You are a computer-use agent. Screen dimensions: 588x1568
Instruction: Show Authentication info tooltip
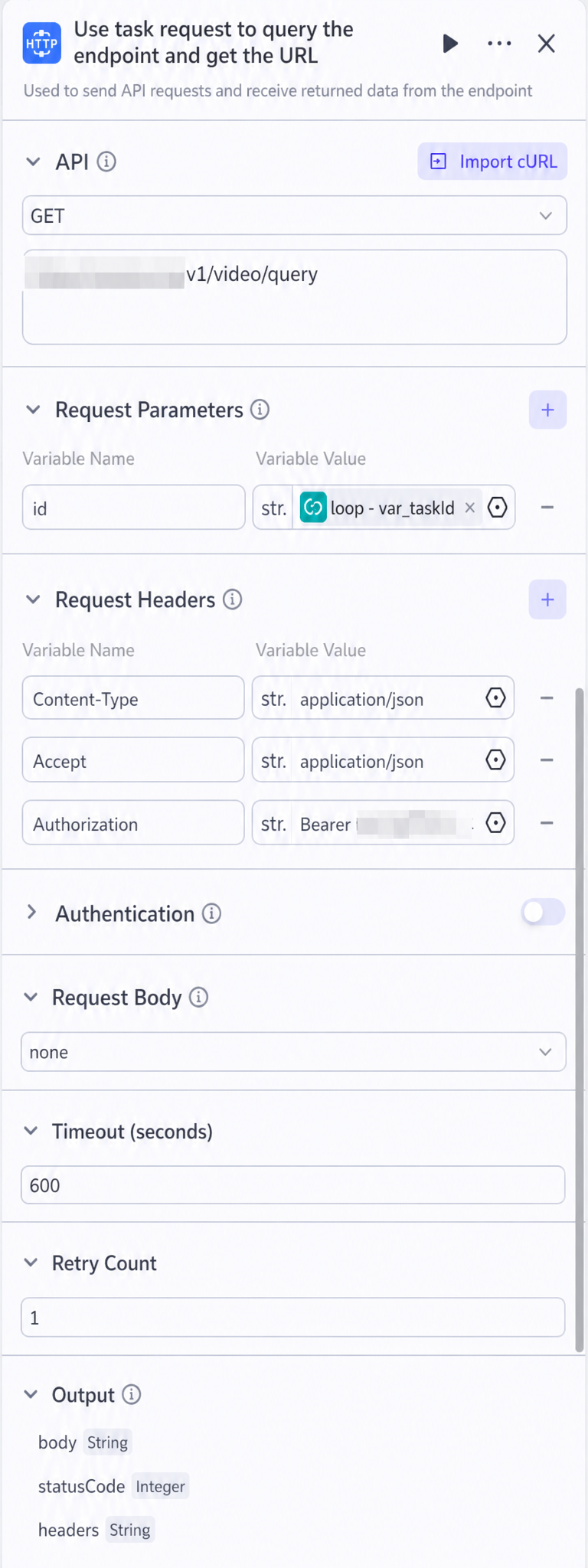coord(212,913)
